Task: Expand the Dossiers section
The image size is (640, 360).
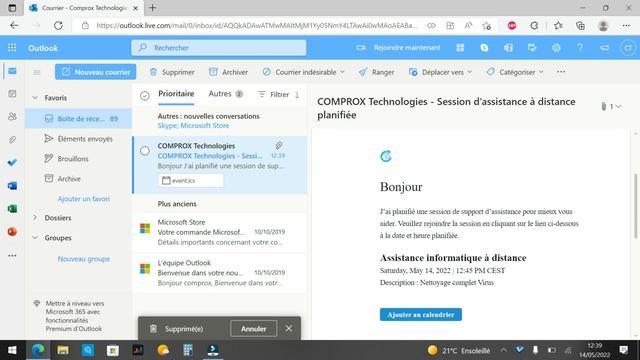Action: (x=35, y=218)
